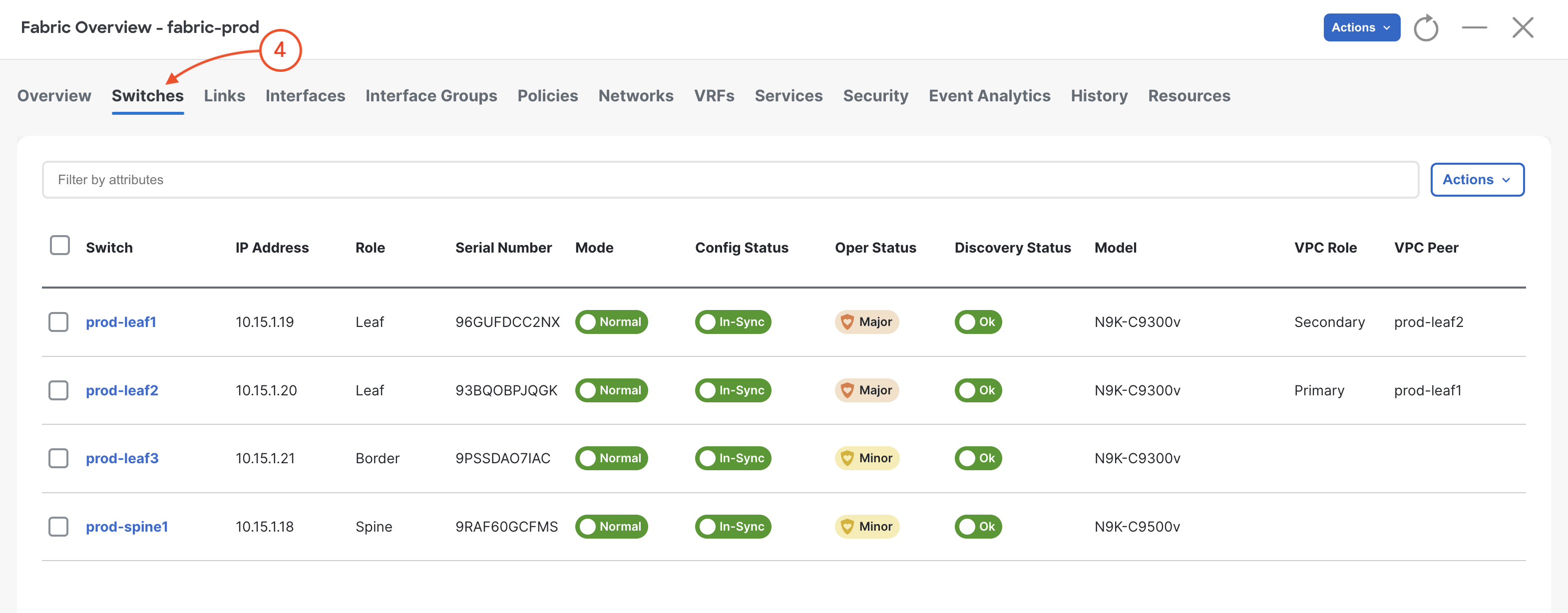
Task: View the History tab
Action: tap(1099, 96)
